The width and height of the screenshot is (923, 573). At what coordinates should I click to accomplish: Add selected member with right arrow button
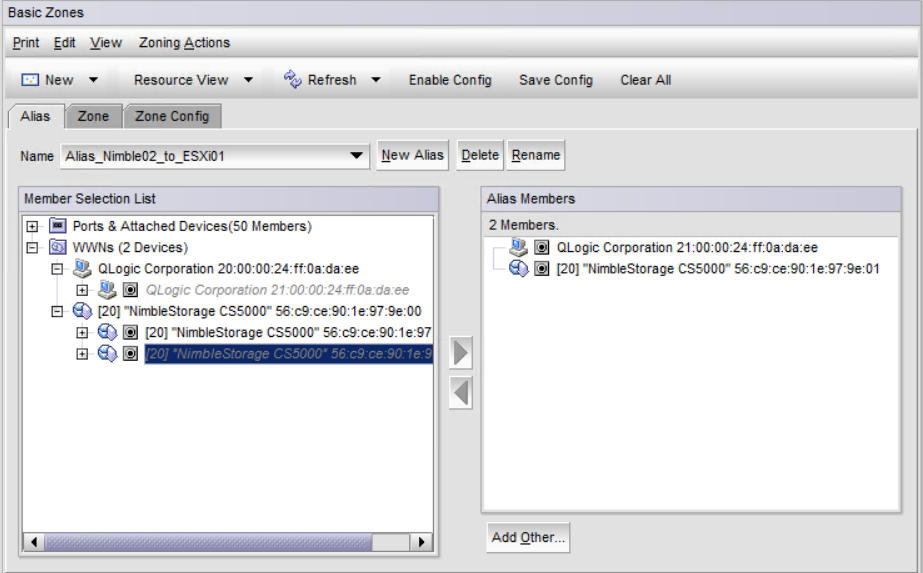pos(461,353)
